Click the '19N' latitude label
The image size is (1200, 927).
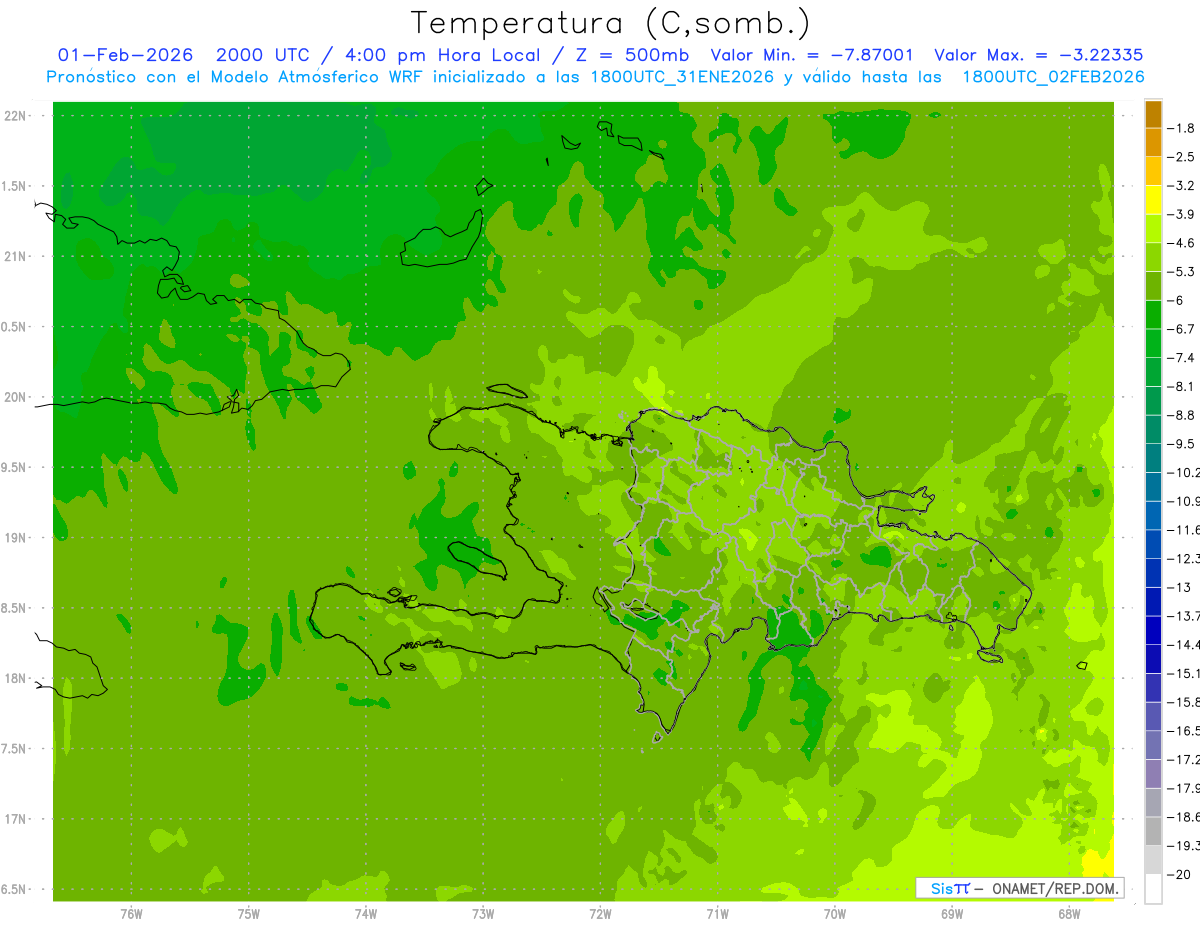point(17,538)
